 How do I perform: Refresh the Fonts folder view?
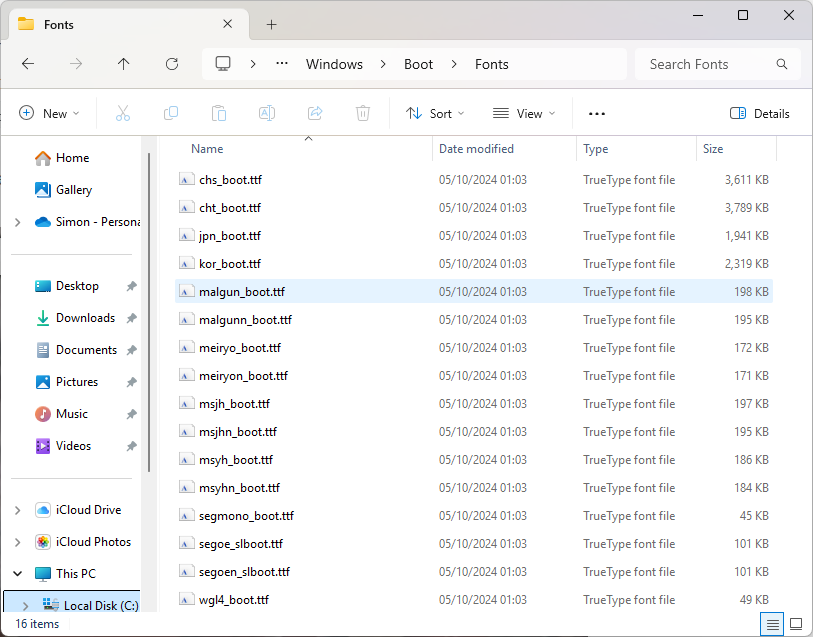click(172, 64)
